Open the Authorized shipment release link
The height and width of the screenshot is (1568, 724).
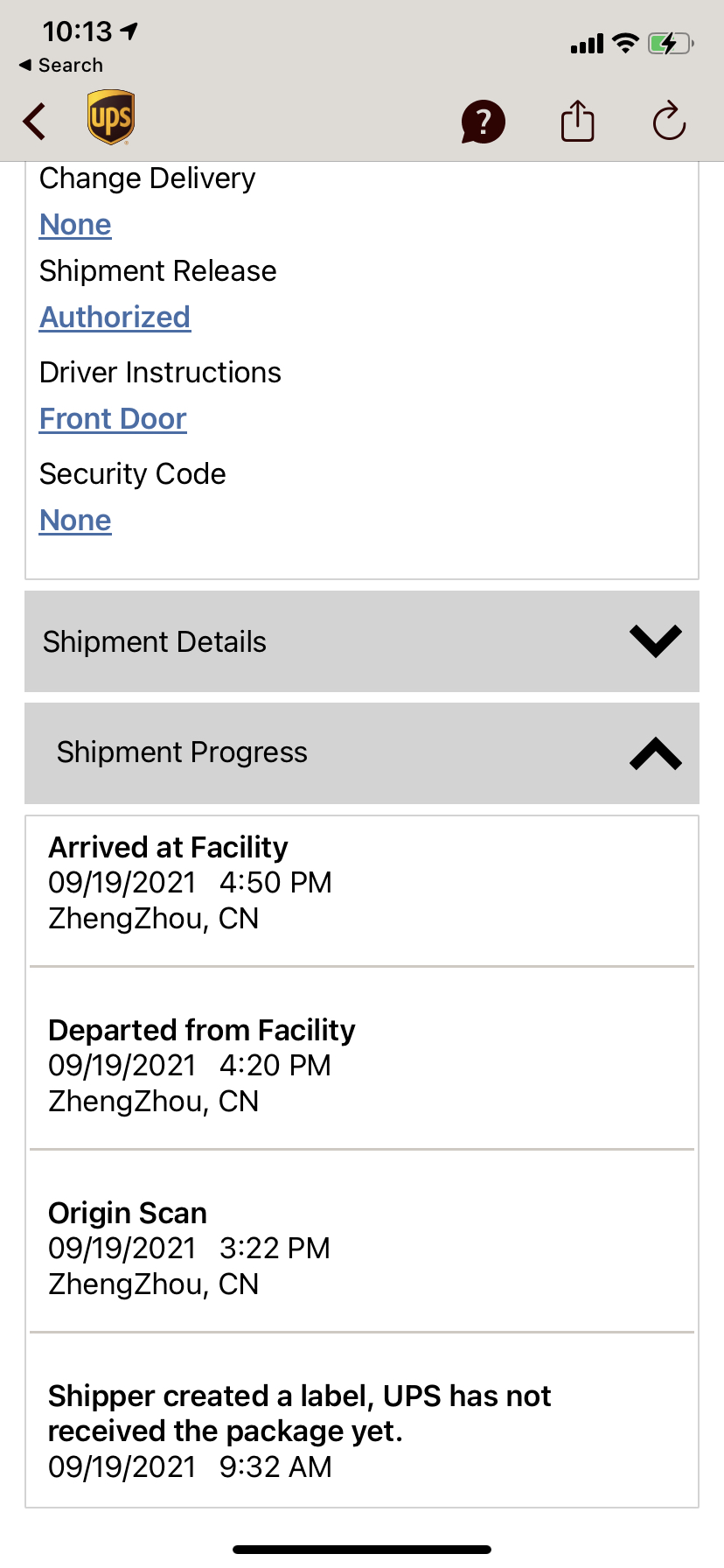(115, 318)
